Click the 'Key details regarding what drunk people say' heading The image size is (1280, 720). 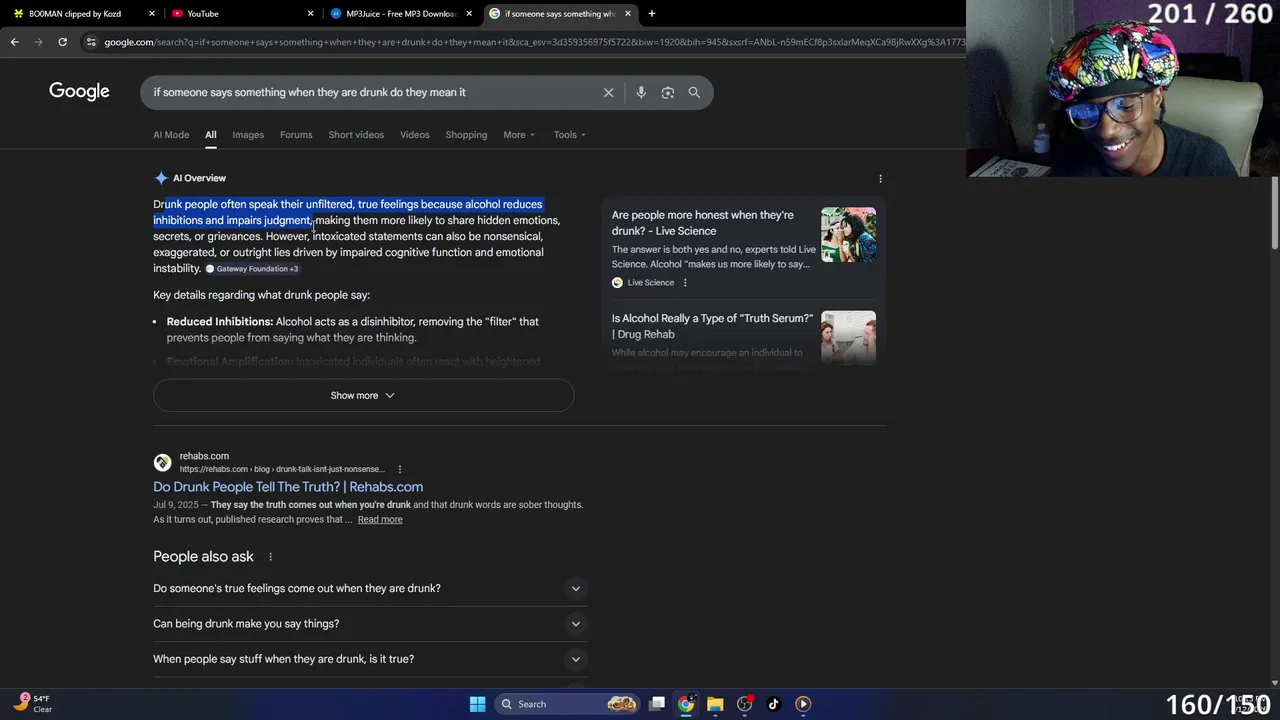261,295
